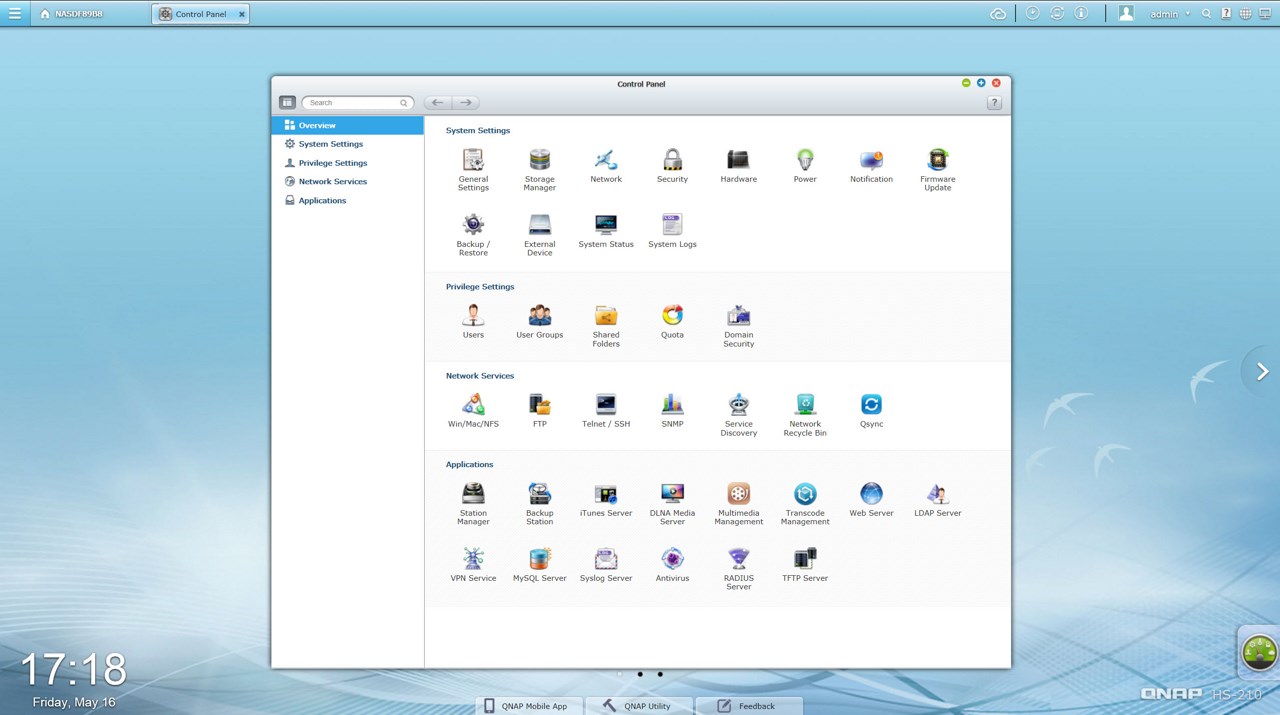The width and height of the screenshot is (1280, 715).
Task: Select Overview in the sidebar
Action: (347, 125)
